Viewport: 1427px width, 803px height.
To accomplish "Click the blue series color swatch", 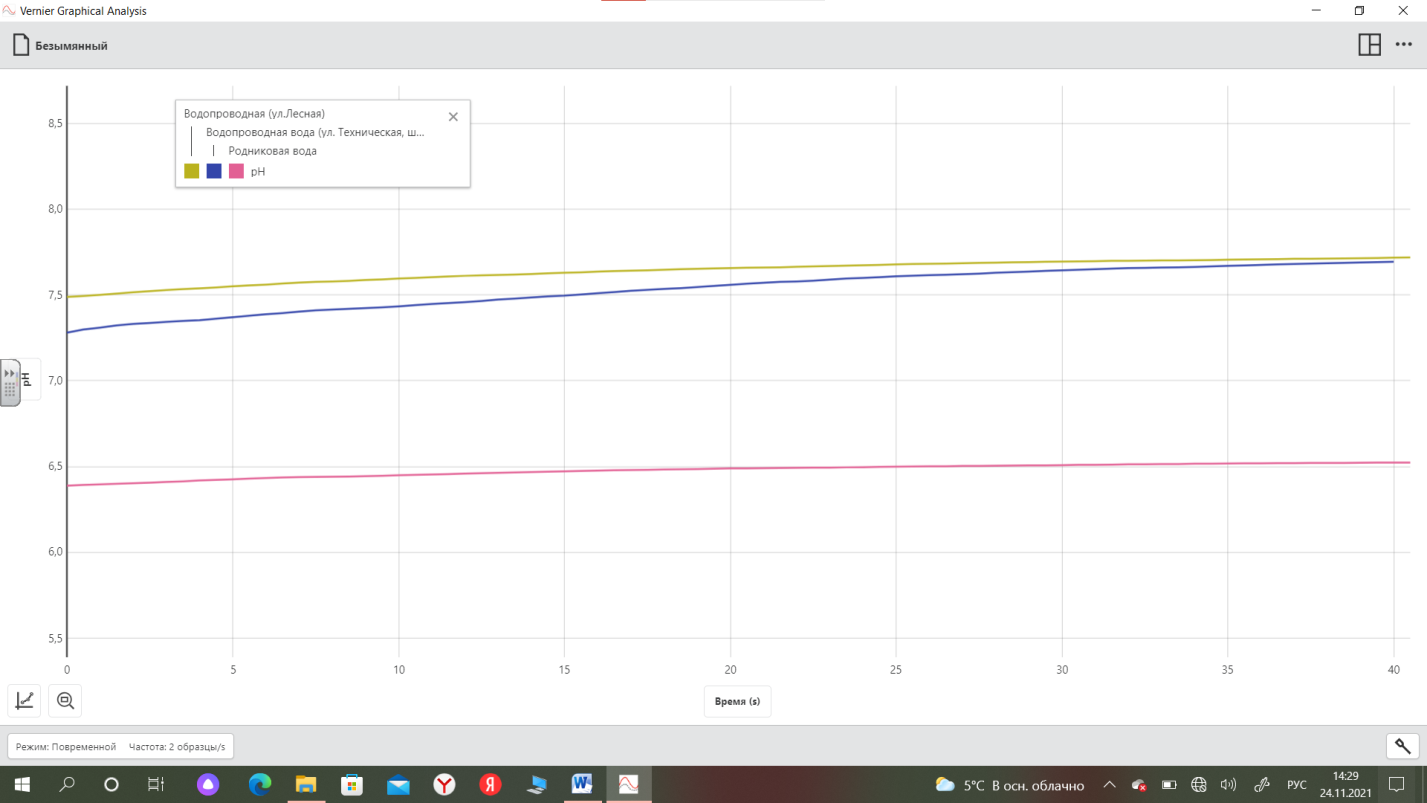I will pos(214,171).
